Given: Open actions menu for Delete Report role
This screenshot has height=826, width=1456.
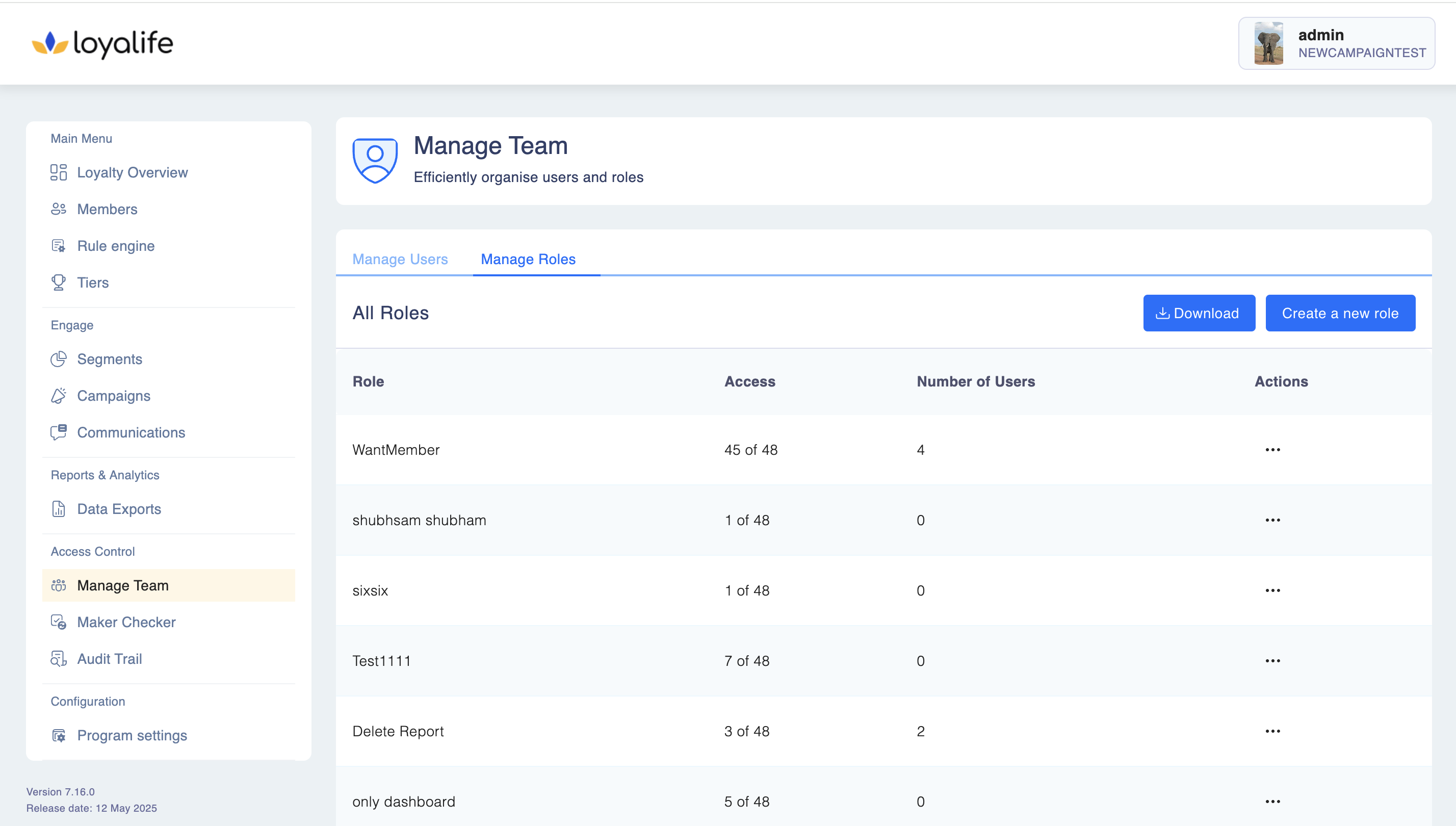Looking at the screenshot, I should click(x=1272, y=731).
